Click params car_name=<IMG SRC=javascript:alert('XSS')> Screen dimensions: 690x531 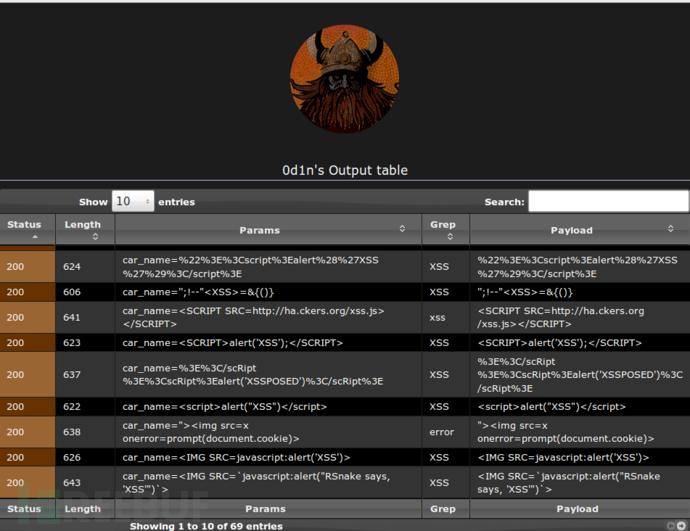pos(236,458)
